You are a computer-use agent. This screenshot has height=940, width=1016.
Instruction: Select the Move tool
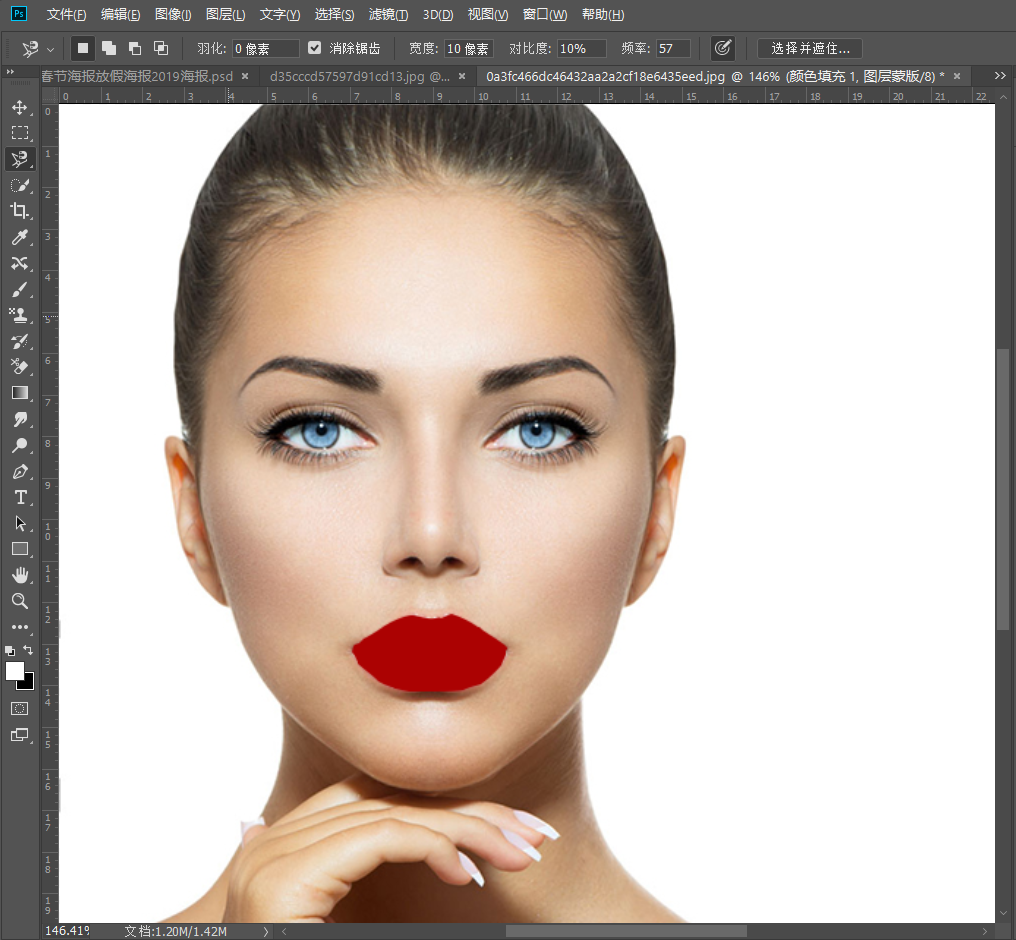click(x=19, y=107)
